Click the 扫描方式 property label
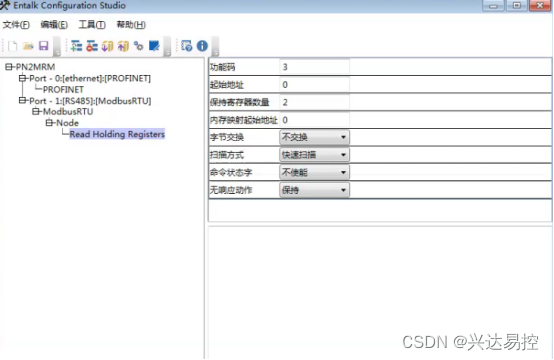Viewport: 554px width, 360px height. tap(227, 155)
